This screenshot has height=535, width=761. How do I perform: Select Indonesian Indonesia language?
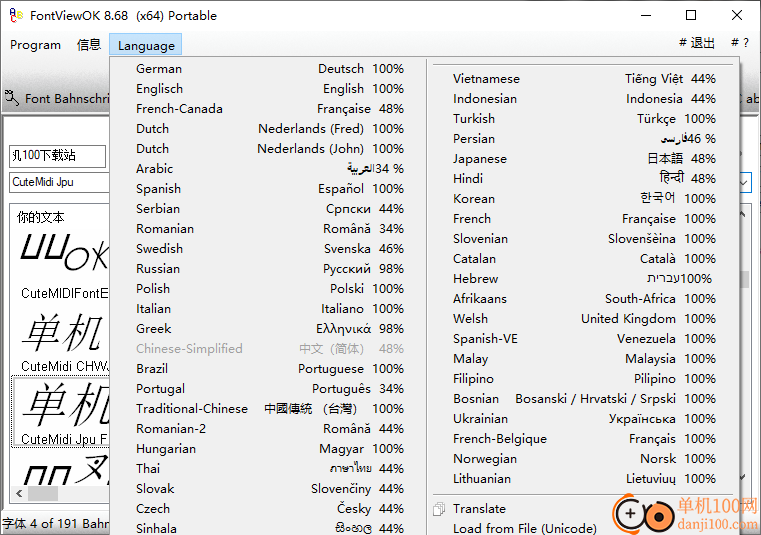(584, 99)
